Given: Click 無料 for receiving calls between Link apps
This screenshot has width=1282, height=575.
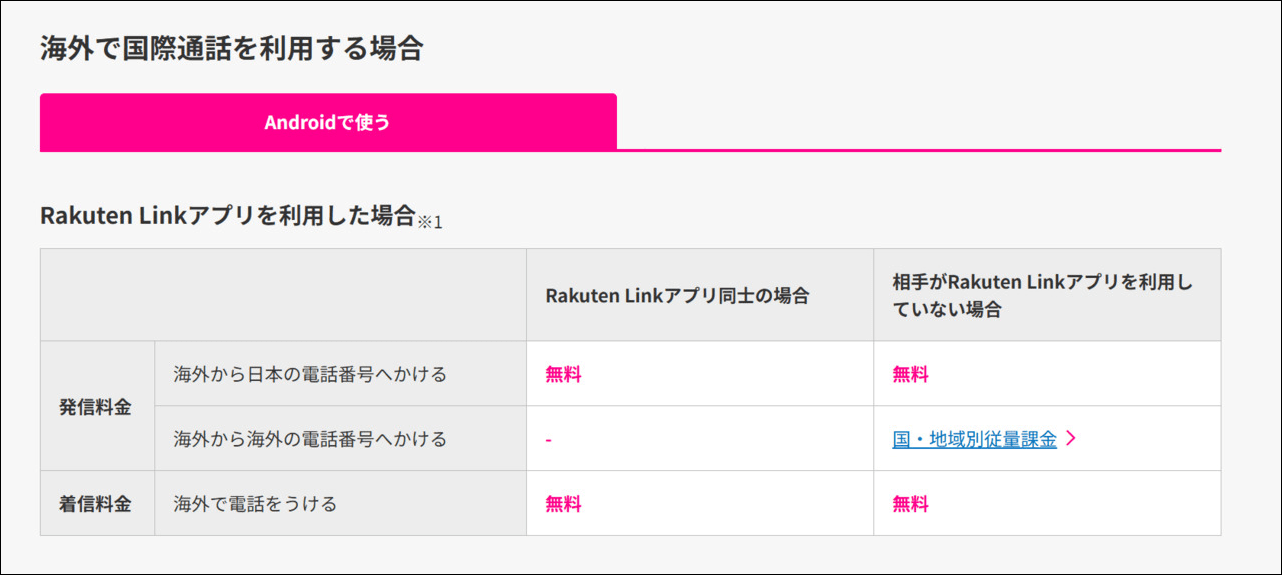Looking at the screenshot, I should pos(563,503).
